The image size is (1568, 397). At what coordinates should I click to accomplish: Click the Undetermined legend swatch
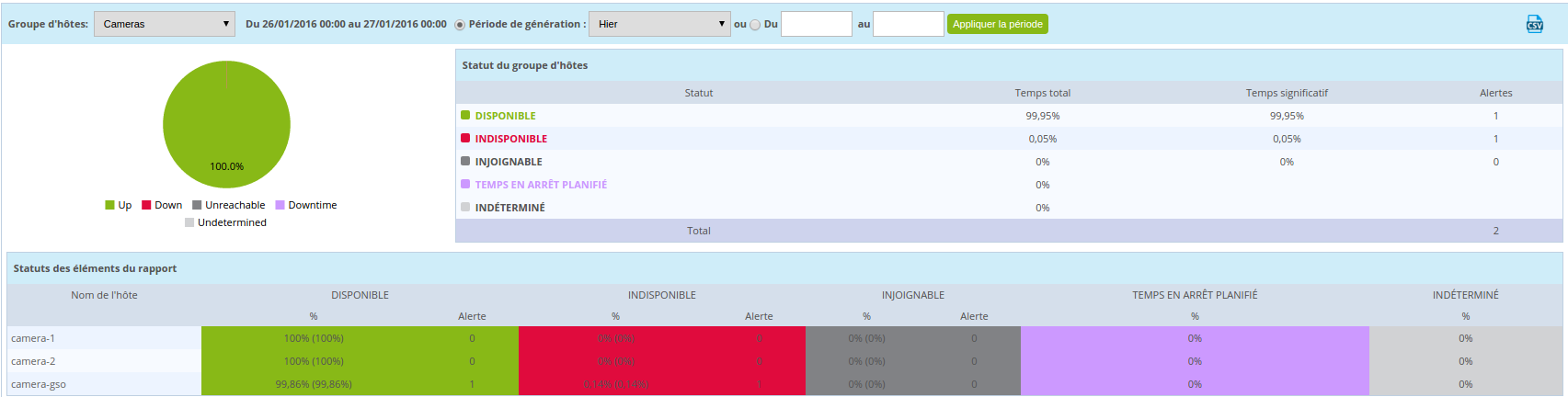coord(189,222)
